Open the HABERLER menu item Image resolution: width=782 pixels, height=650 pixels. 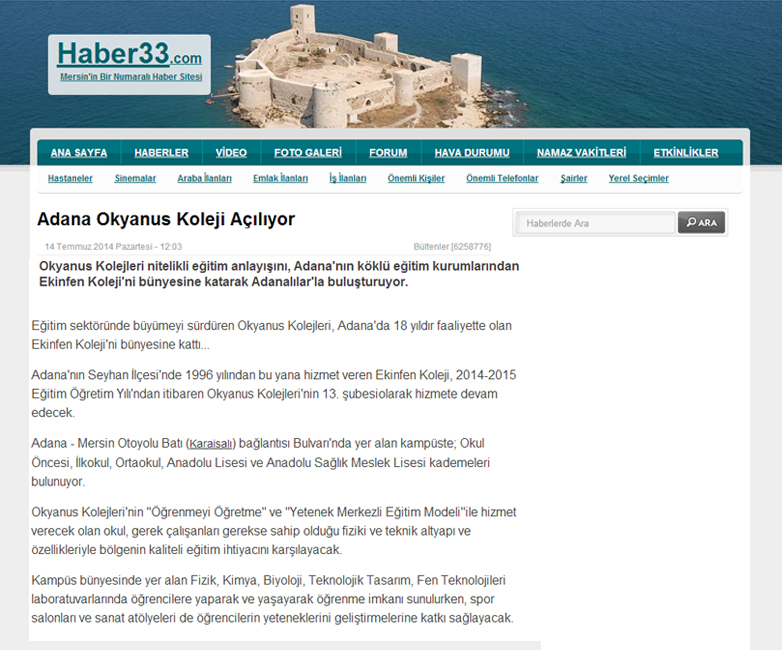161,153
